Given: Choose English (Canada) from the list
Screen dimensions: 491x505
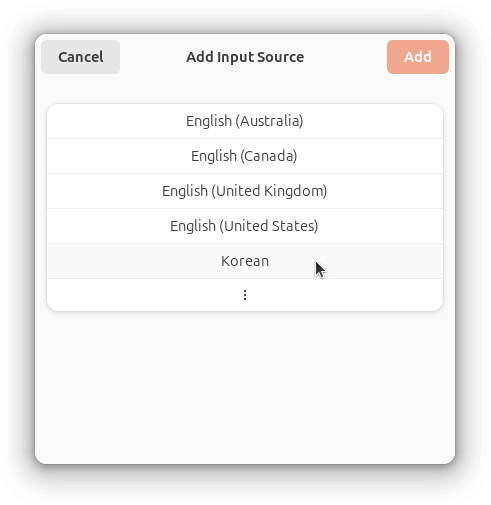Looking at the screenshot, I should pyautogui.click(x=245, y=156).
